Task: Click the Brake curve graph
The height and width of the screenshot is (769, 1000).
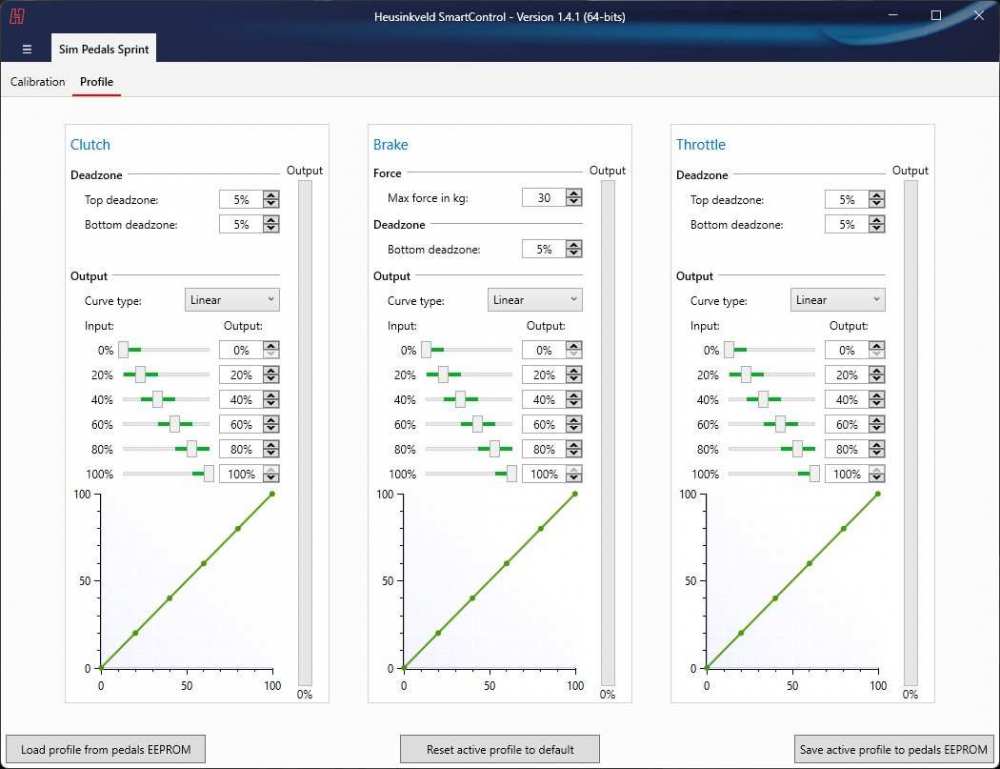Action: pyautogui.click(x=490, y=581)
